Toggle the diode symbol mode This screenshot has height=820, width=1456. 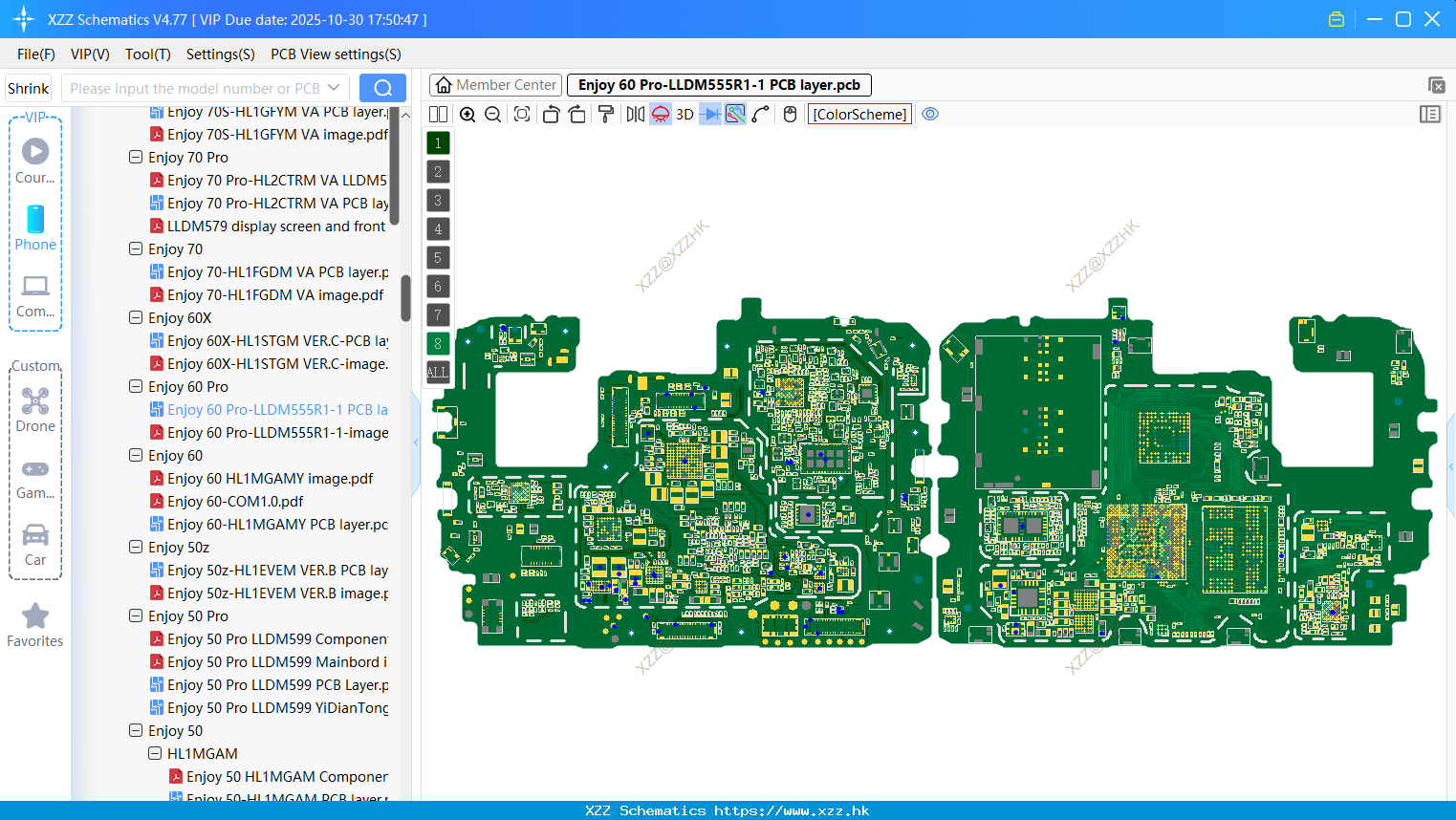coord(710,114)
